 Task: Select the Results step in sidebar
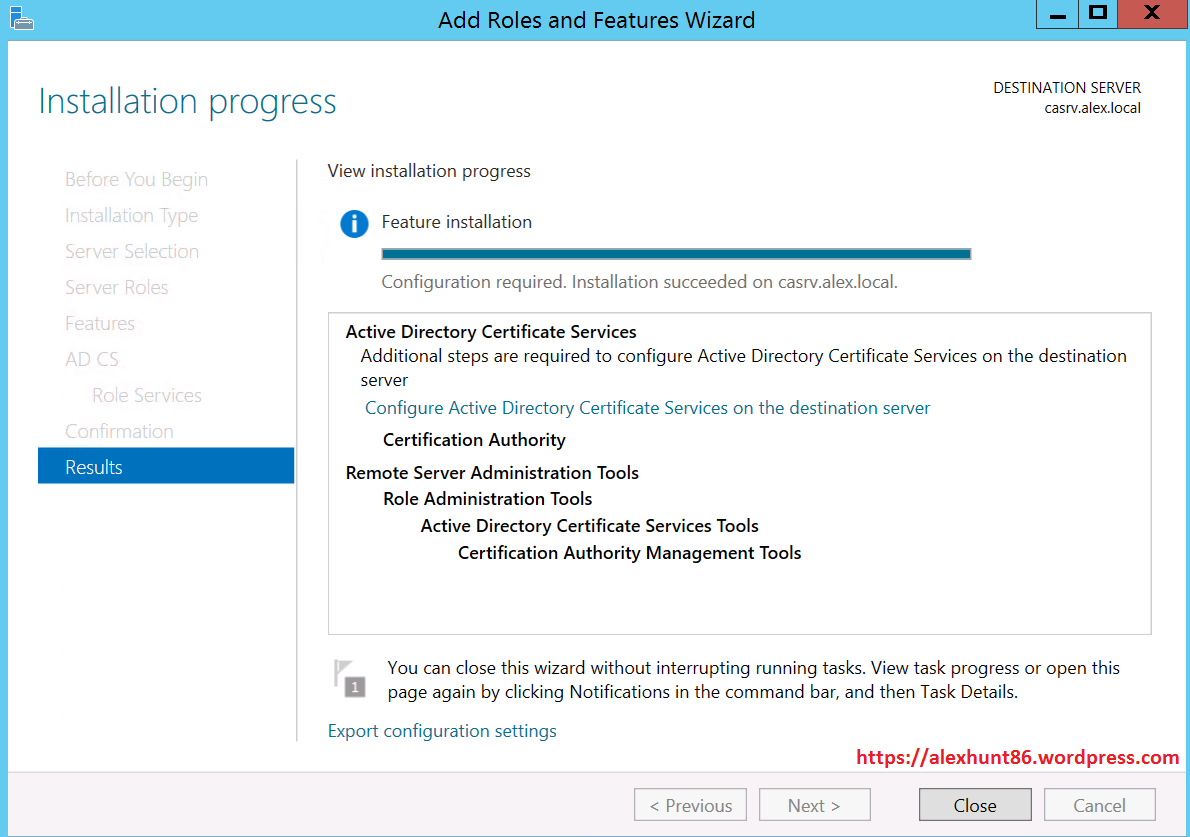pyautogui.click(x=166, y=467)
